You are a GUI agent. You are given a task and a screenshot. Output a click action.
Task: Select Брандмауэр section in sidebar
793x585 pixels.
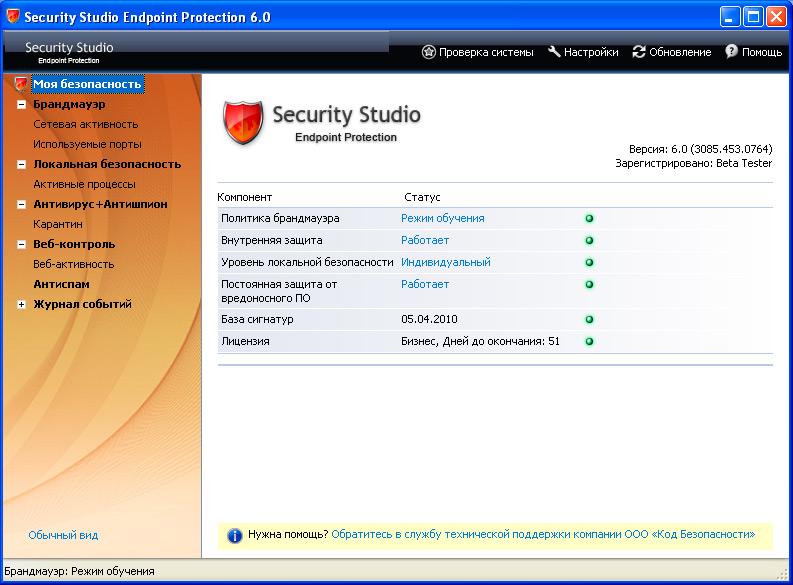click(69, 104)
